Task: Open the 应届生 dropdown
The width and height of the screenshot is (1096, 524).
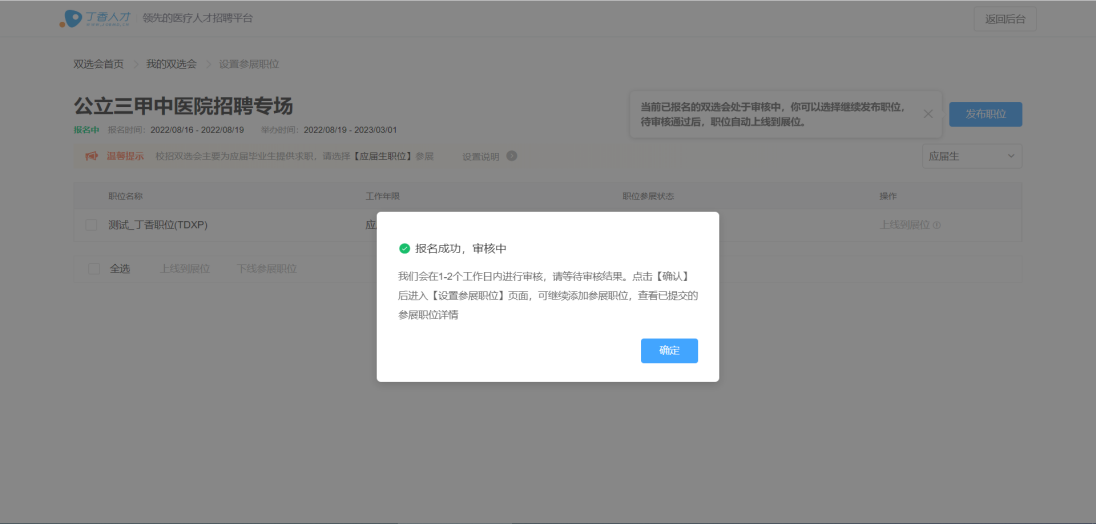Action: click(x=970, y=156)
